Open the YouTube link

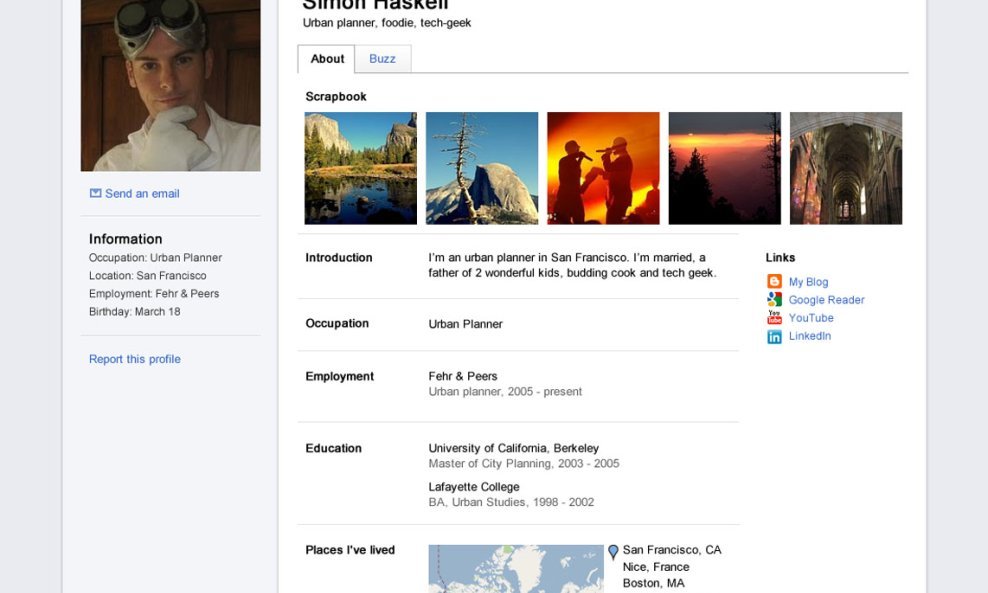tap(811, 318)
